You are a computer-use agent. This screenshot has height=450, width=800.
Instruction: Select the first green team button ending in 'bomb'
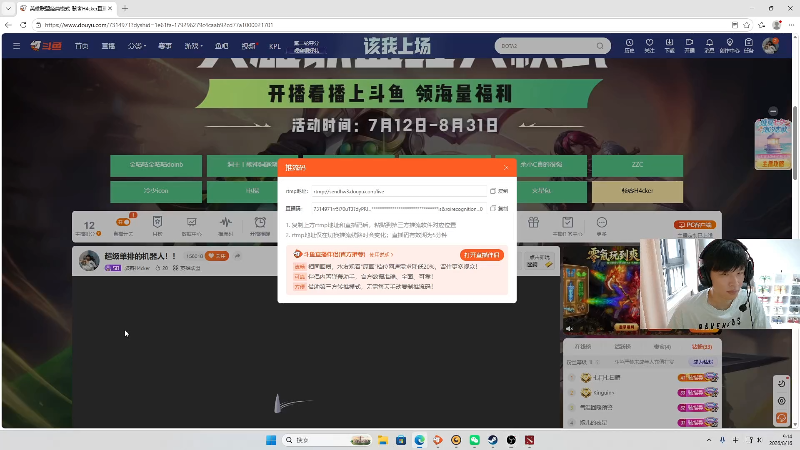click(156, 165)
